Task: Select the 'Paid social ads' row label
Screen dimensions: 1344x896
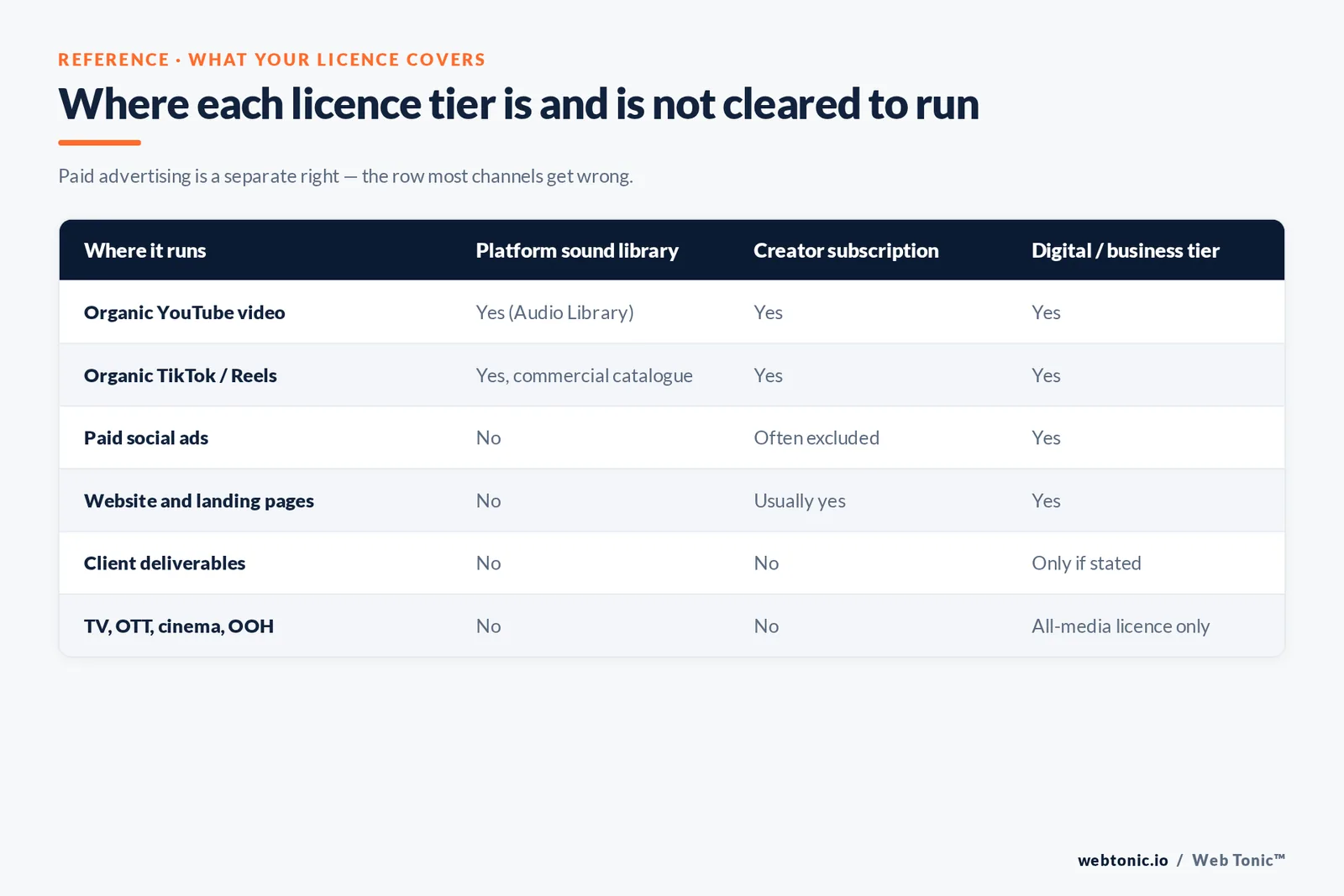Action: 145,438
